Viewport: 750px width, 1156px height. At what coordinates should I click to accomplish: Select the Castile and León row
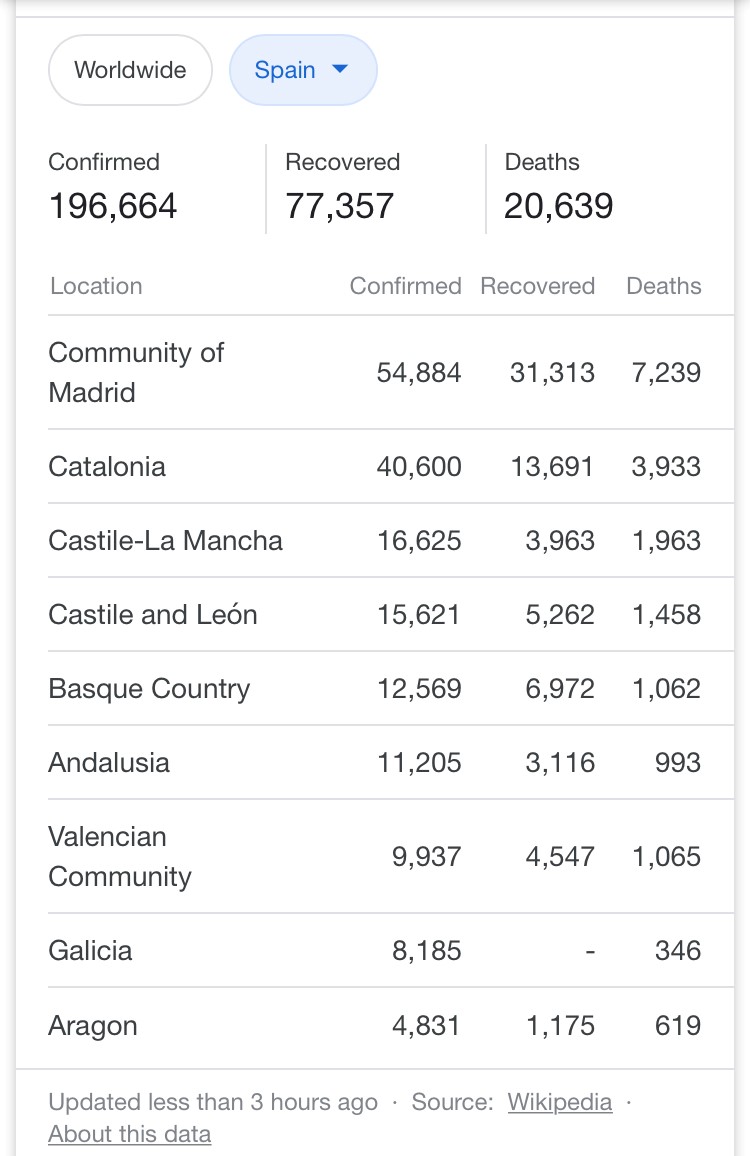pos(391,614)
